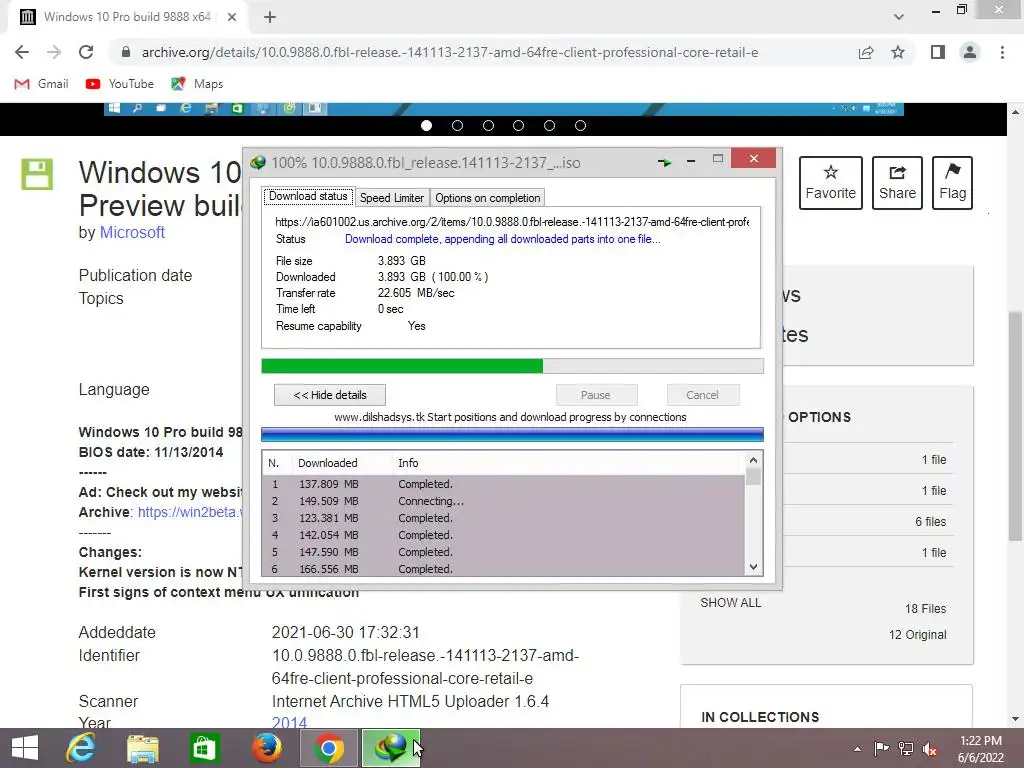The width and height of the screenshot is (1024, 768).
Task: Open the Microsoft author link
Action: coord(132,232)
